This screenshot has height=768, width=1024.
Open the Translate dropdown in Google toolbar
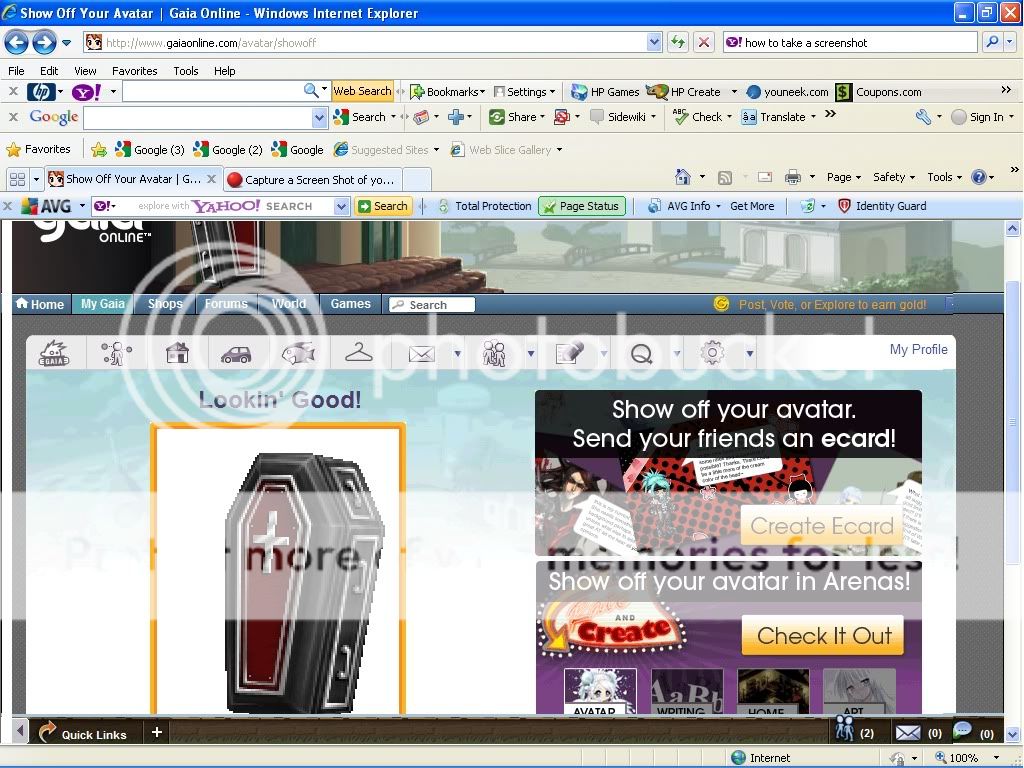point(779,117)
